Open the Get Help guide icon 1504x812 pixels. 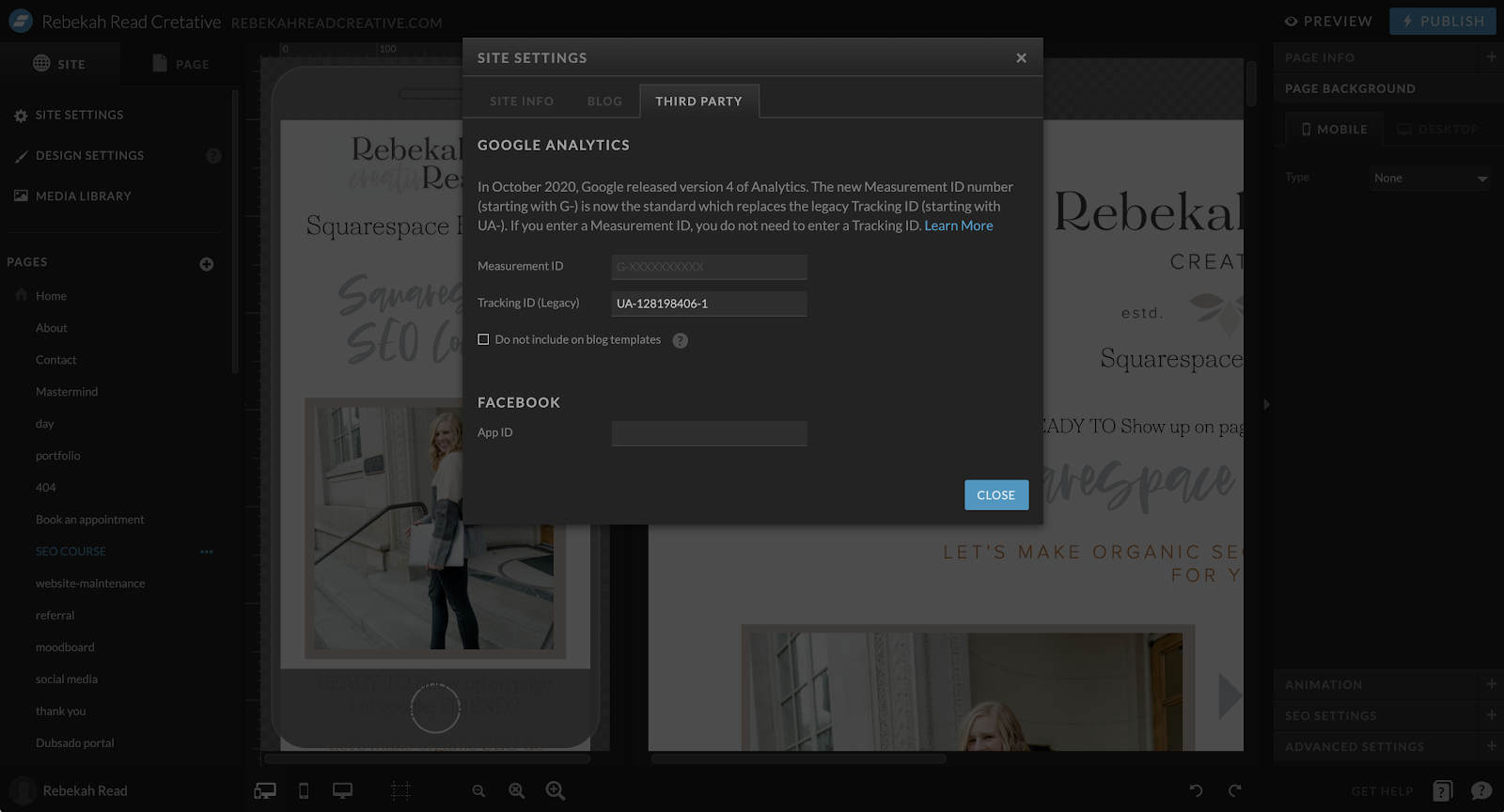pos(1443,791)
